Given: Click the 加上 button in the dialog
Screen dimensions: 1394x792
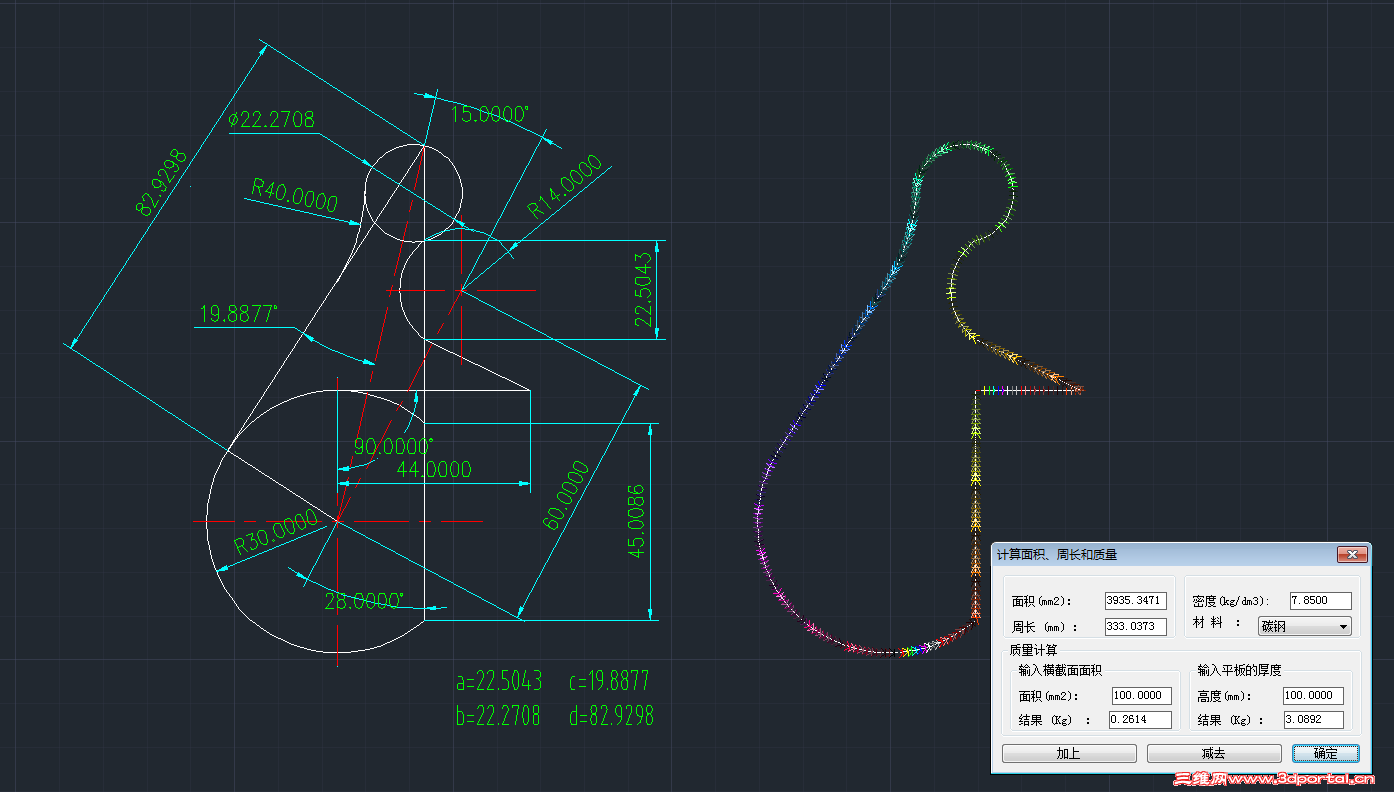Looking at the screenshot, I should click(1069, 754).
